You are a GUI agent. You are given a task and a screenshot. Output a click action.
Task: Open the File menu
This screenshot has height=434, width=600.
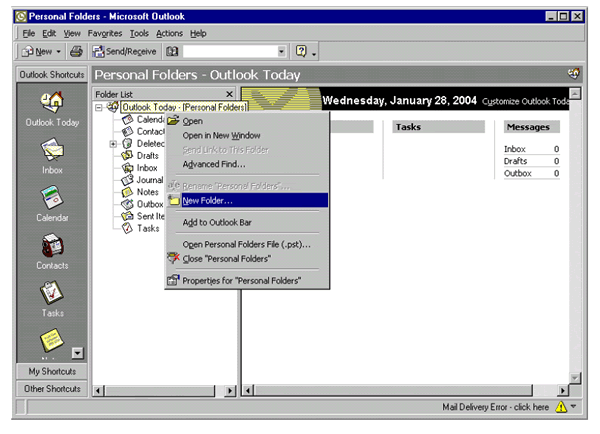29,34
